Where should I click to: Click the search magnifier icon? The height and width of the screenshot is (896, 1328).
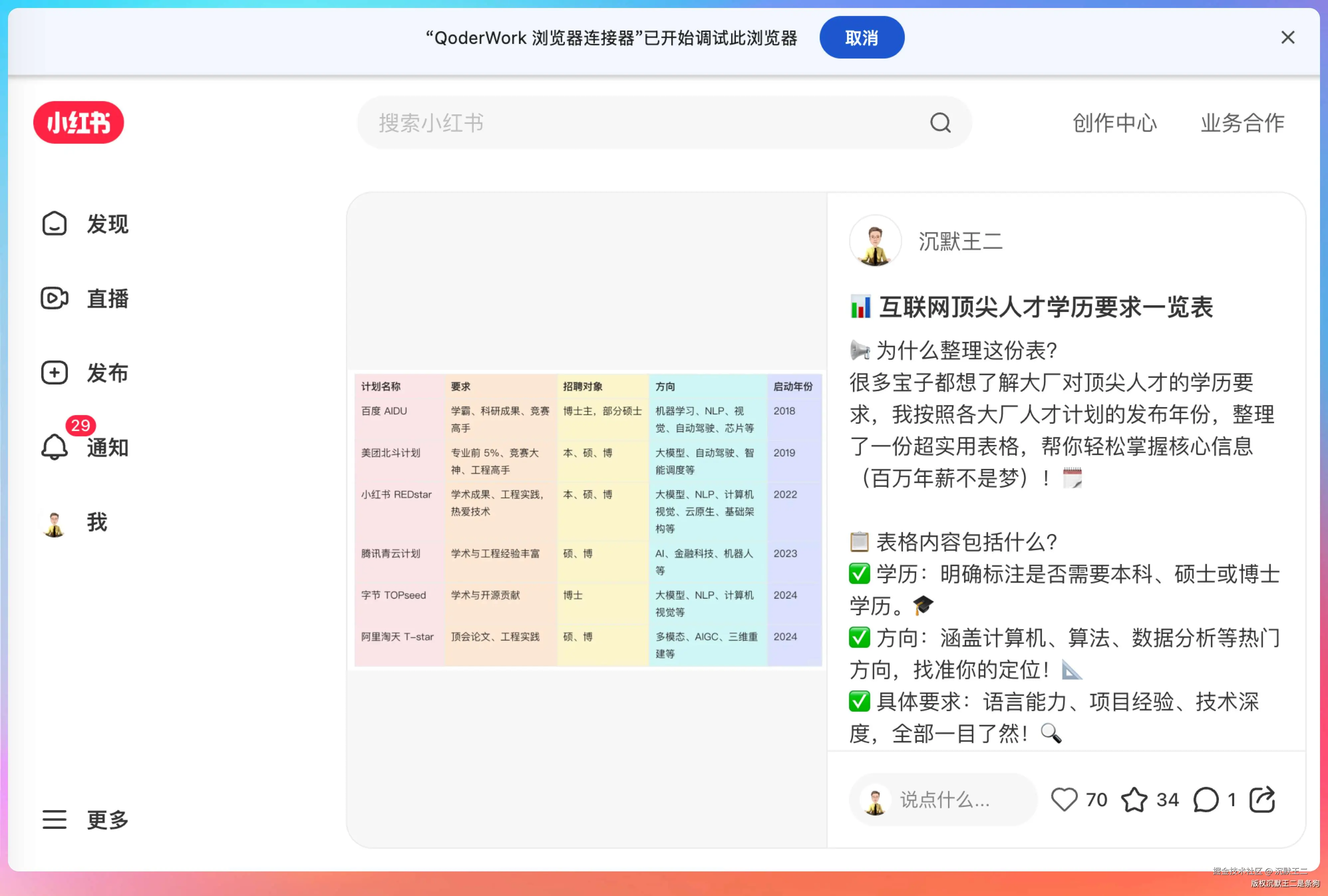[x=940, y=122]
